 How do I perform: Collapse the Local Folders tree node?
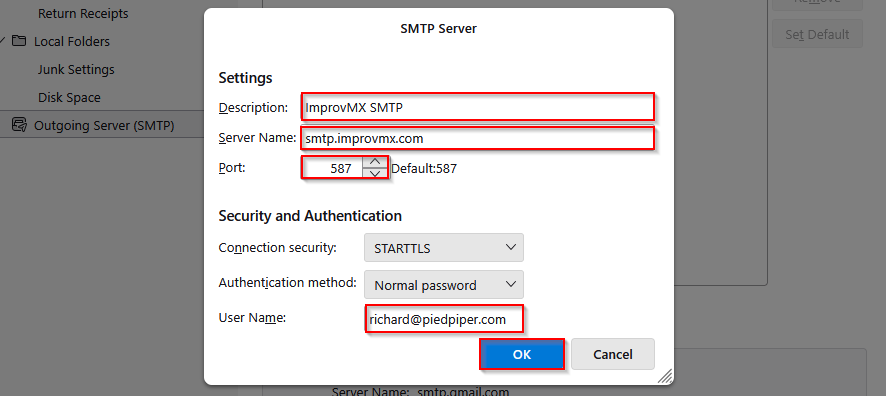(3, 41)
